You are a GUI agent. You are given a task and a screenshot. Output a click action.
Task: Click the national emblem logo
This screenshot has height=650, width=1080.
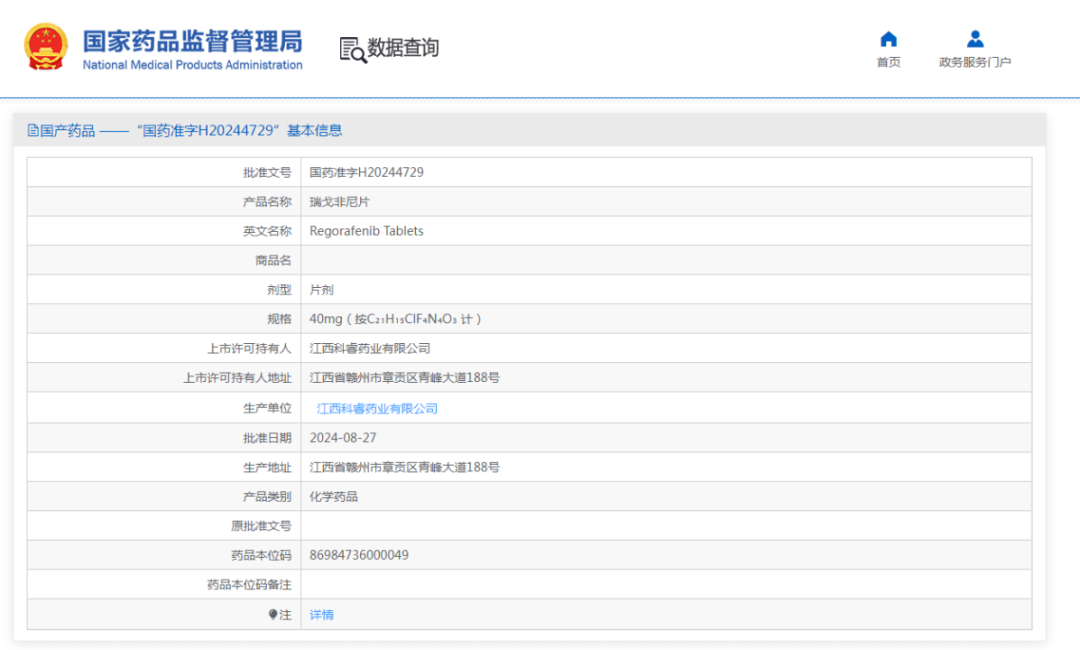[46, 47]
